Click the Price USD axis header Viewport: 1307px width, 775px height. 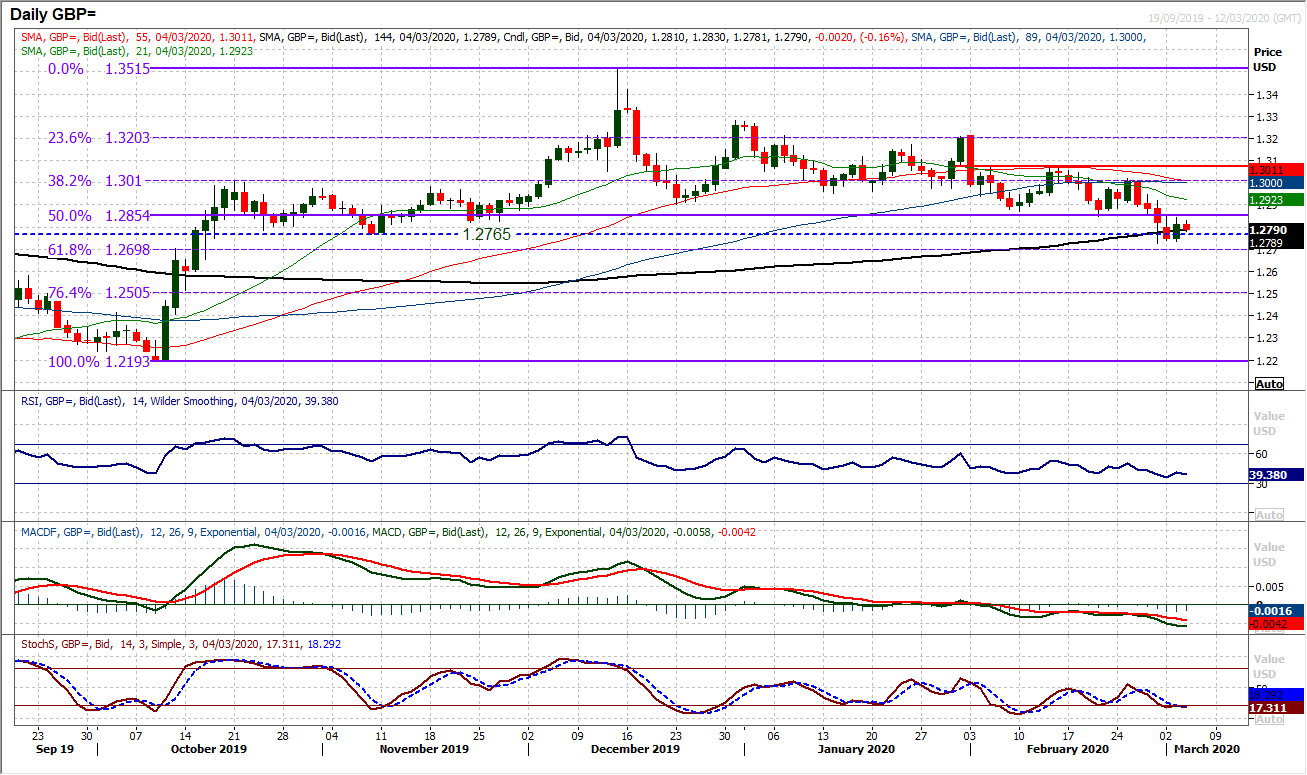(1269, 59)
